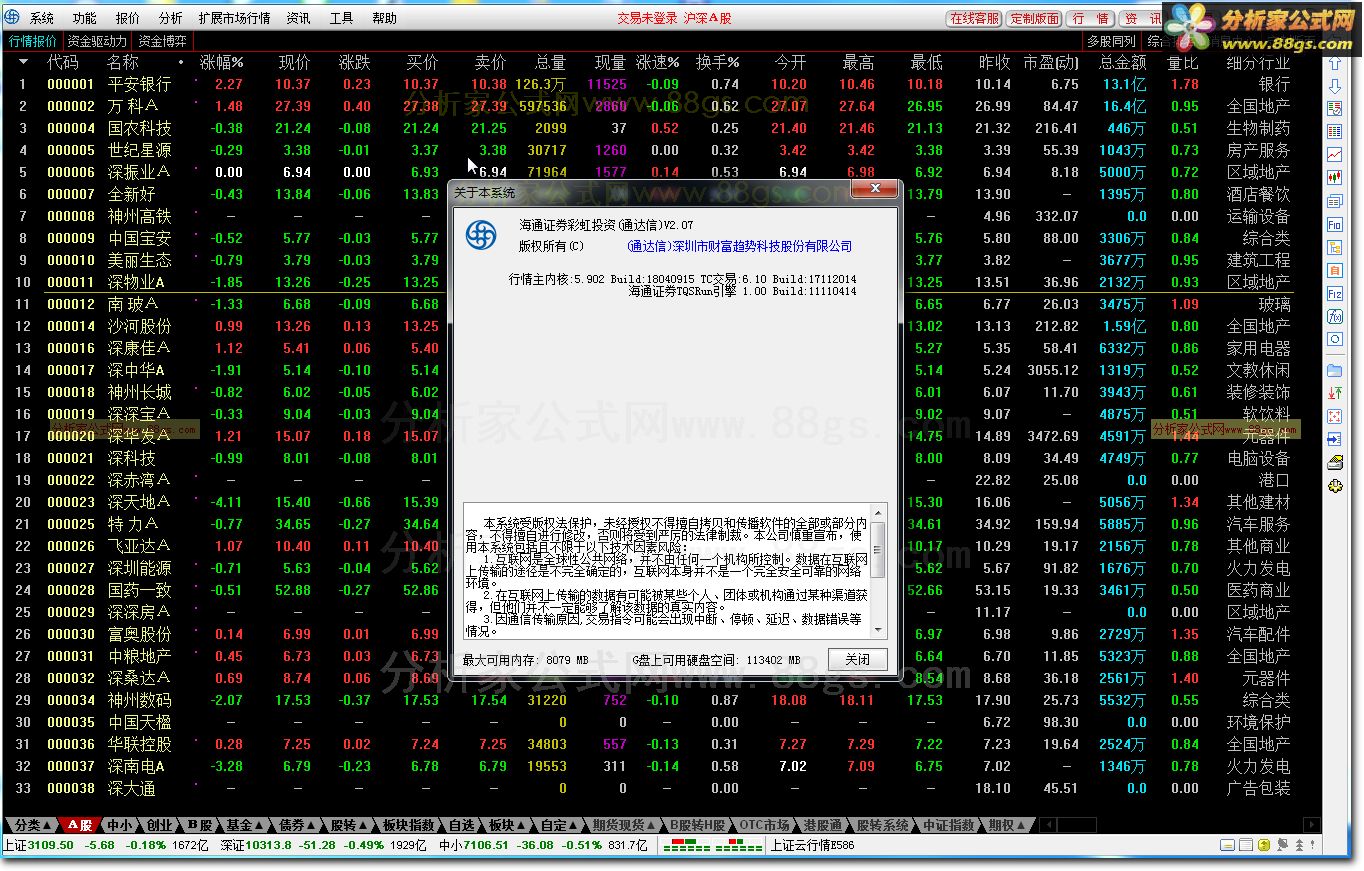This screenshot has height=871, width=1364.
Task: Open the 工具 menu
Action: [x=341, y=18]
